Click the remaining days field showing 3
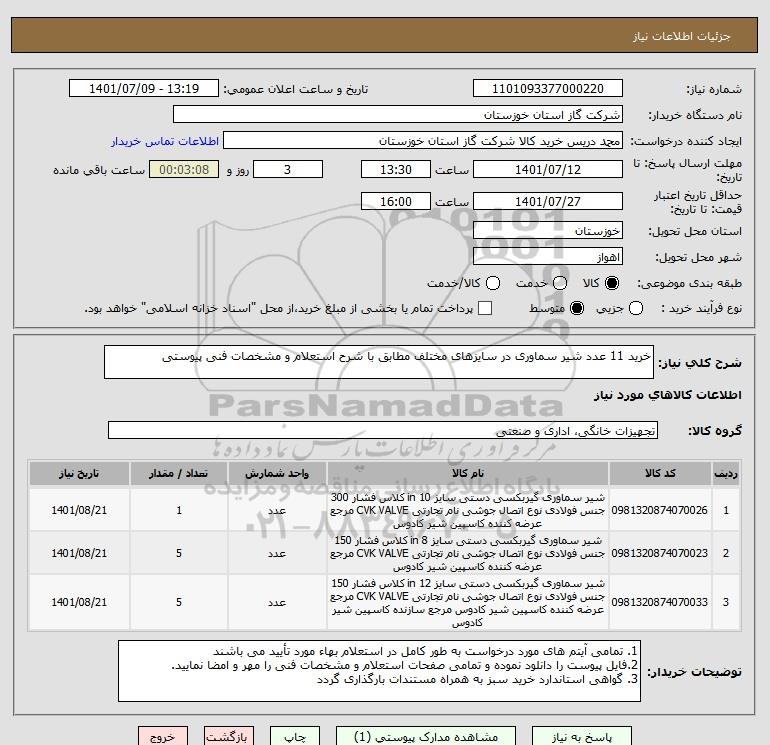This screenshot has height=745, width=770. 288,169
